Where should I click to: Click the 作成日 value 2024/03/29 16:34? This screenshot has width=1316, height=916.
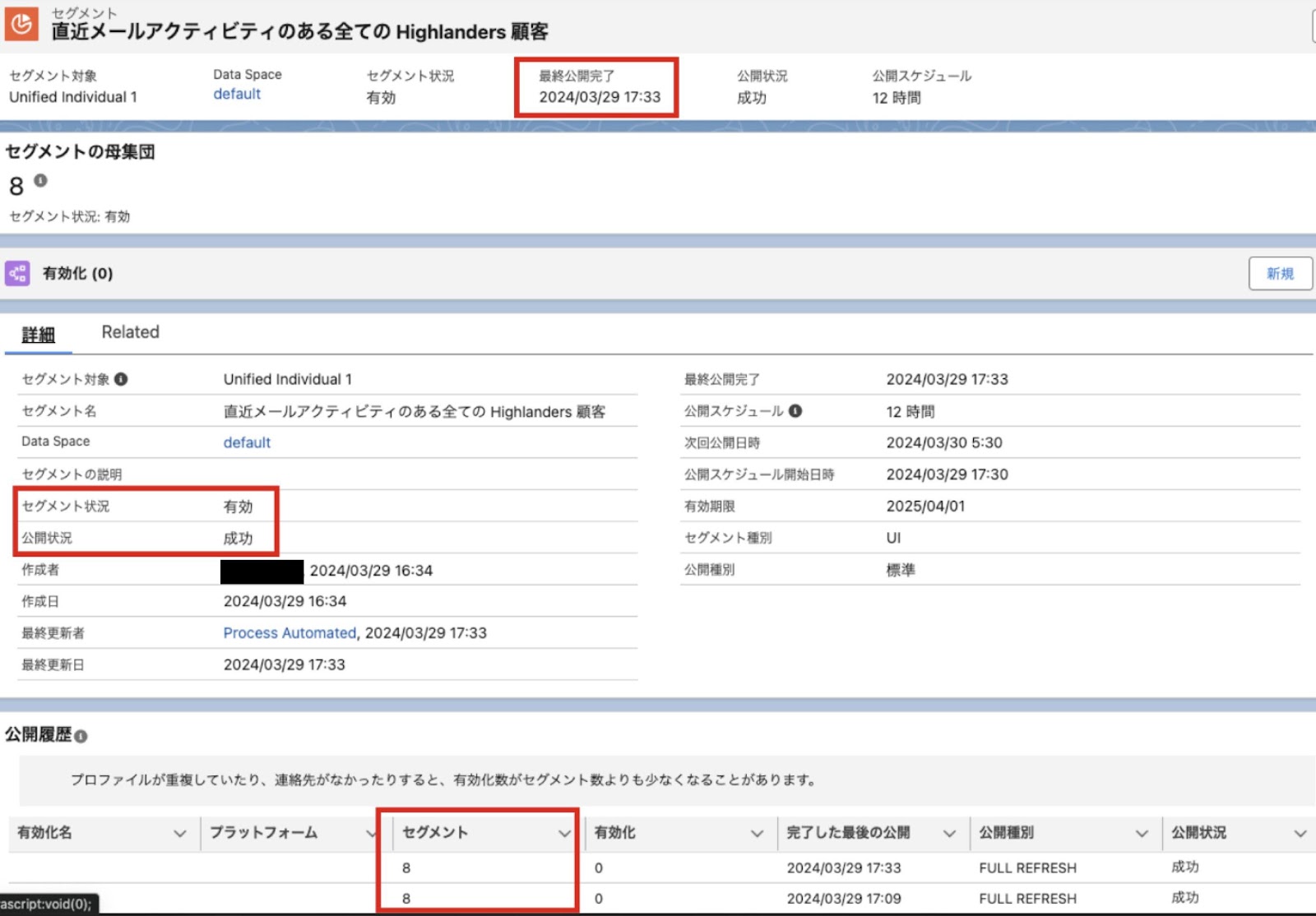pos(285,601)
